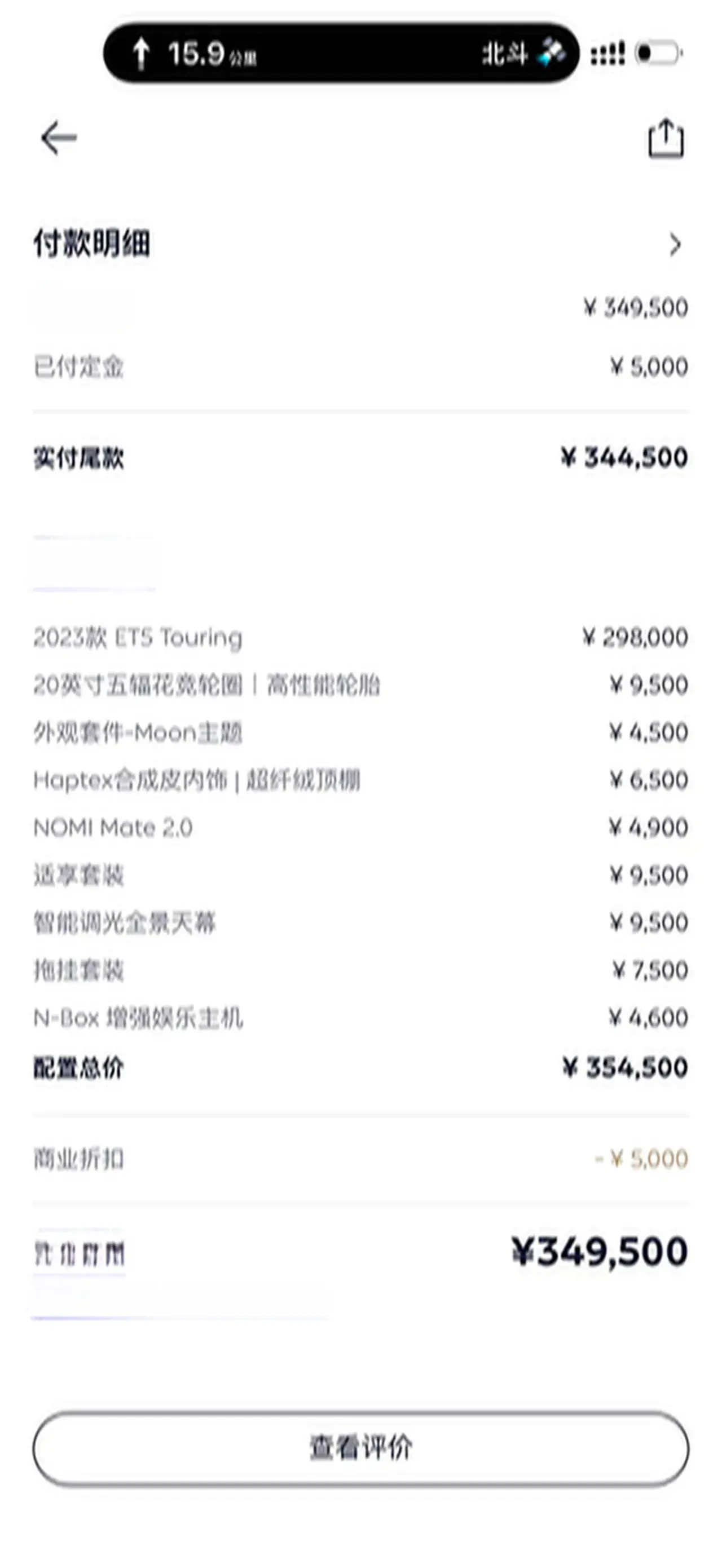Tap the 配置总价 ¥354,500 amount
Viewport: 722px width, 1568px height.
tap(625, 1068)
